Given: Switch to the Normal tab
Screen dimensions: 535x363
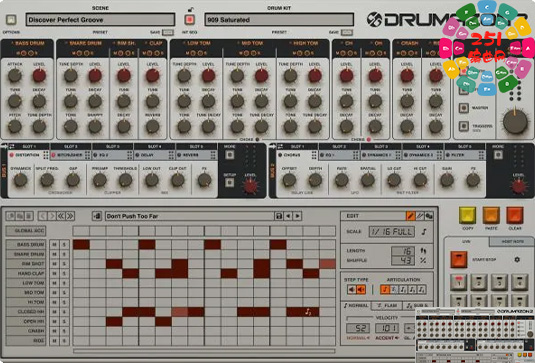Looking at the screenshot, I should tap(357, 305).
